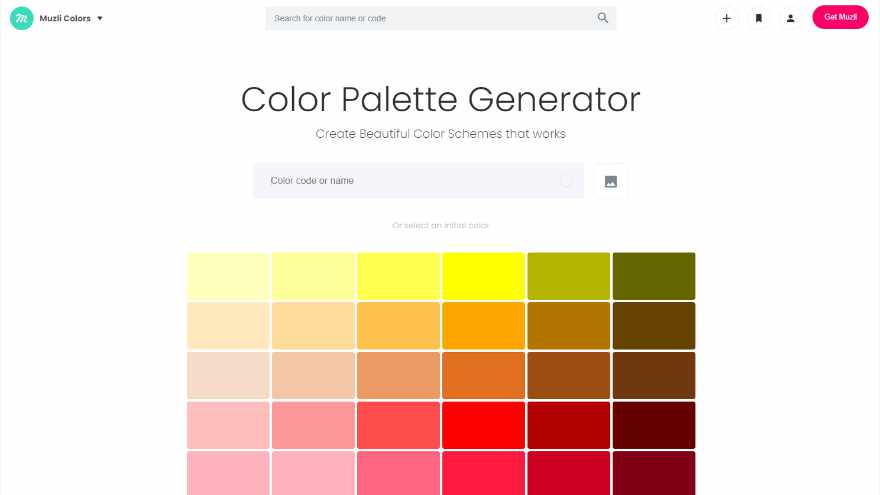The width and height of the screenshot is (880, 495).
Task: Pick the dark olive green swatch
Action: pyautogui.click(x=654, y=275)
